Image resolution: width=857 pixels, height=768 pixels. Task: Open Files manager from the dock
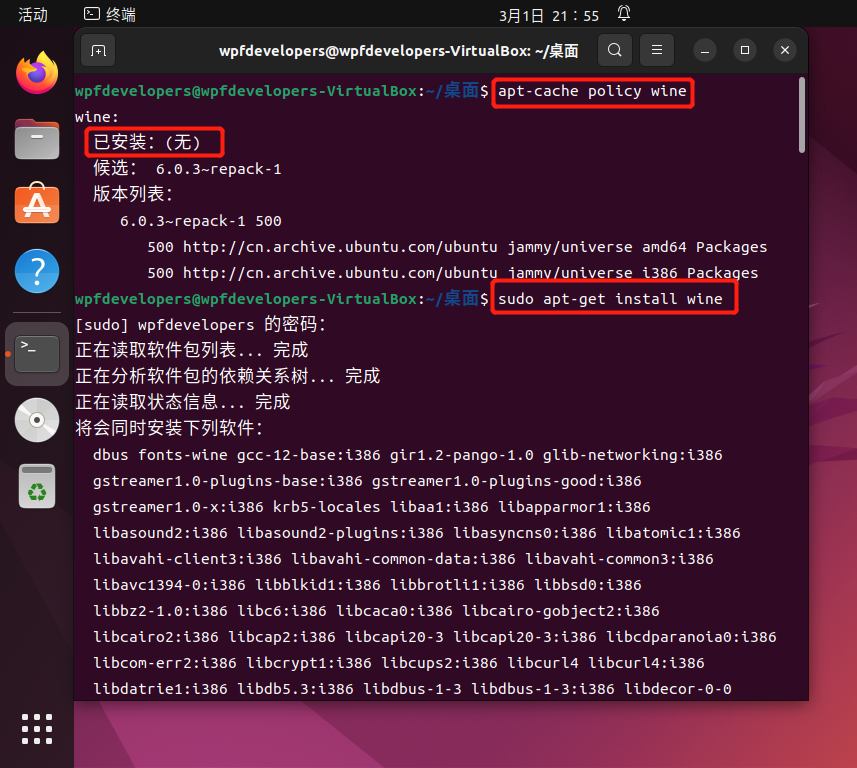(x=37, y=139)
